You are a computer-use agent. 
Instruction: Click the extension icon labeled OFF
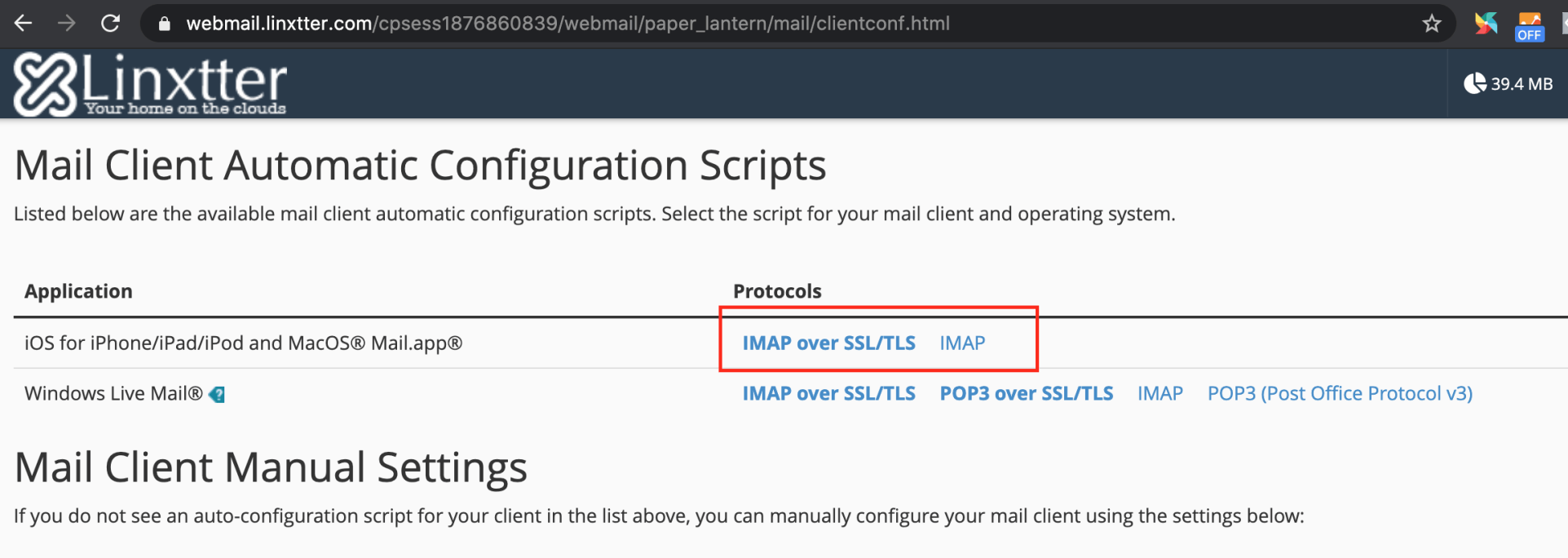click(1529, 26)
